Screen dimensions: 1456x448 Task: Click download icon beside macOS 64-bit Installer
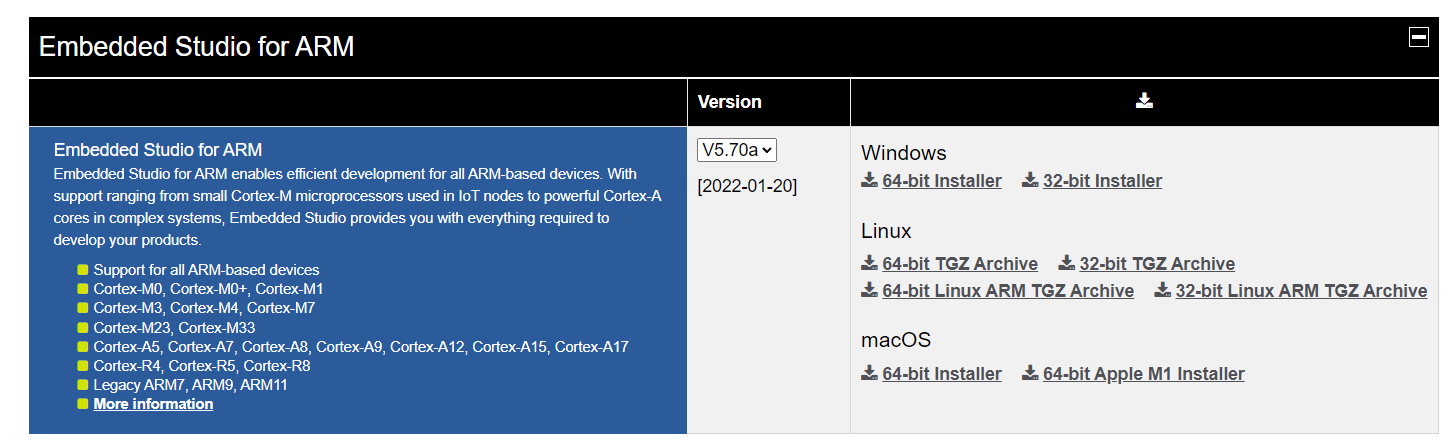[x=869, y=373]
